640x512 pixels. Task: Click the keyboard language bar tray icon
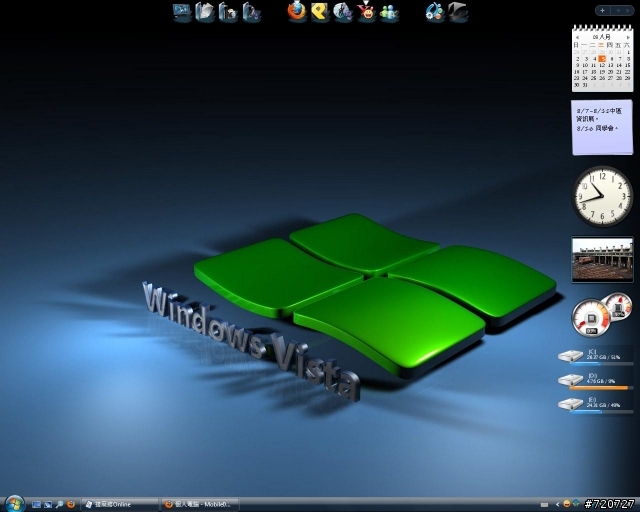pyautogui.click(x=544, y=505)
